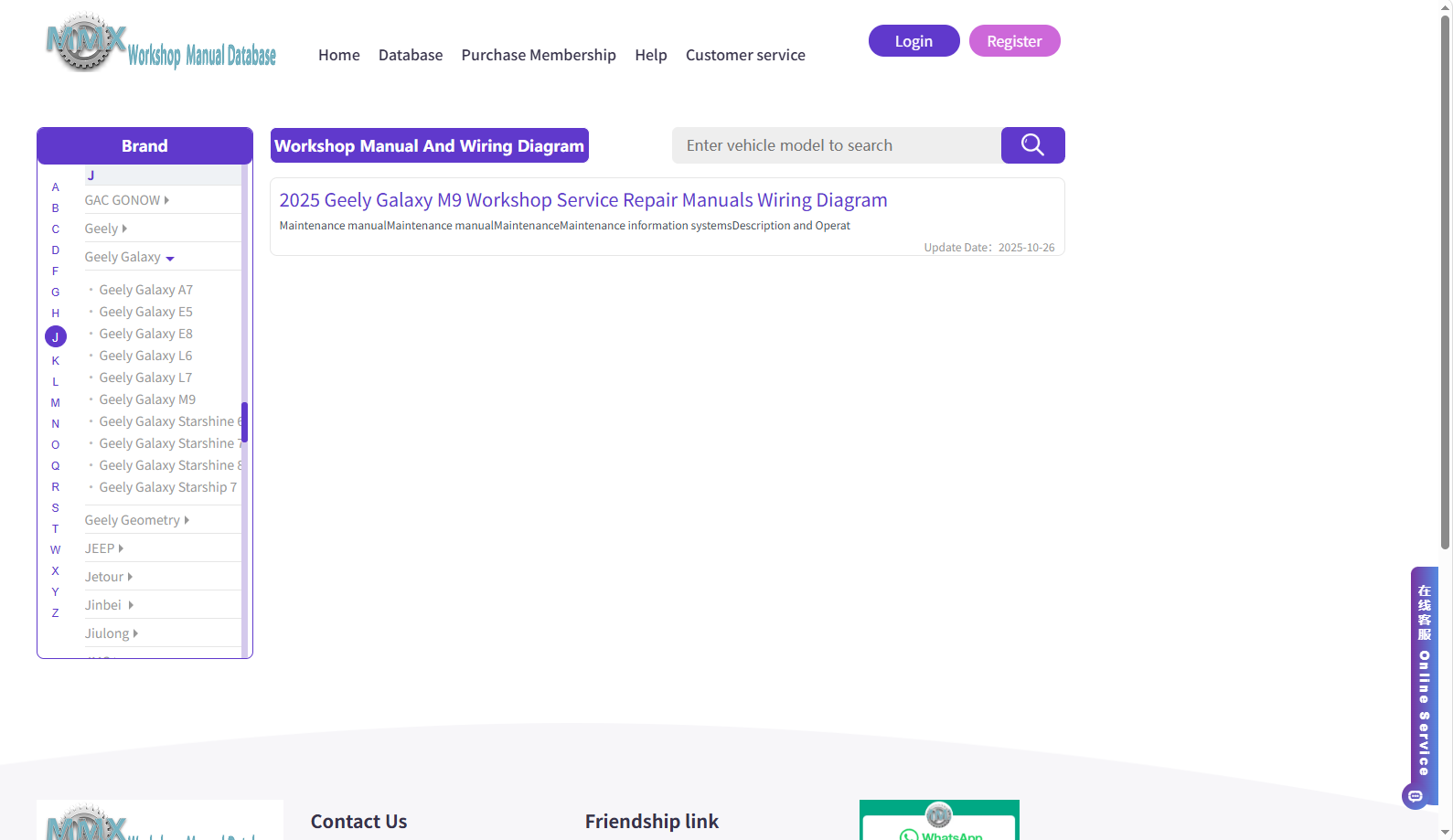Jump to brand letter H
The height and width of the screenshot is (840, 1453).
pyautogui.click(x=56, y=314)
